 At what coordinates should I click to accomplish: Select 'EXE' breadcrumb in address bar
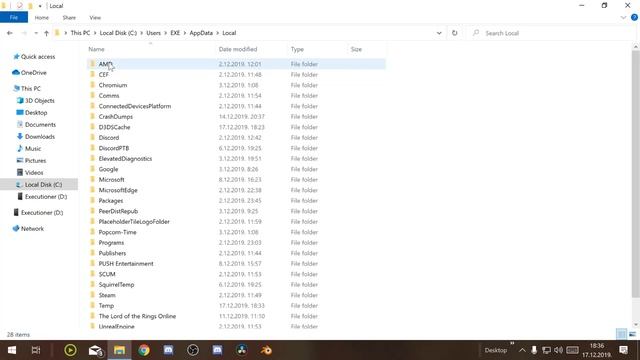click(175, 33)
